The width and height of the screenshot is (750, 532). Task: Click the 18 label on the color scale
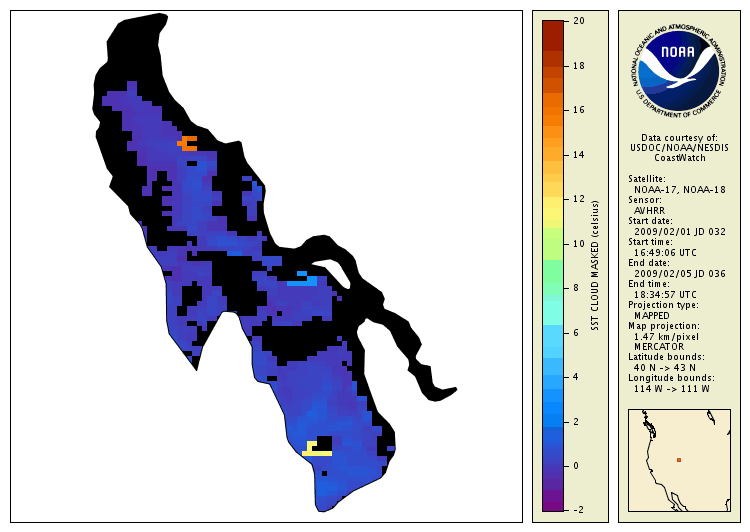click(x=579, y=66)
